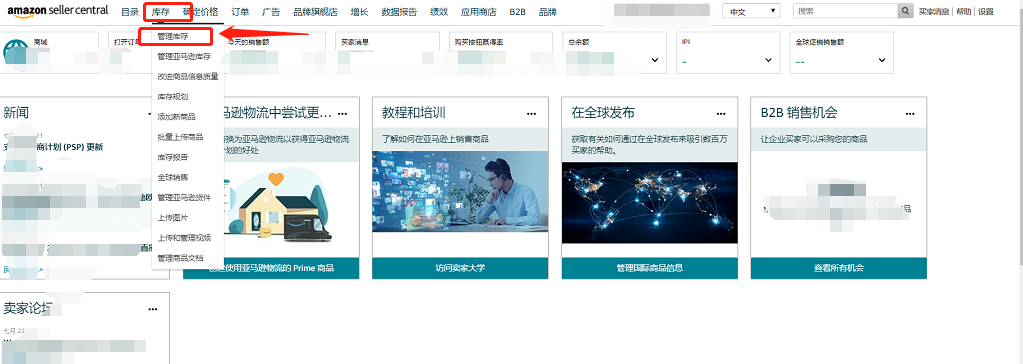
Task: Open the 广告 menu
Action: tap(271, 12)
